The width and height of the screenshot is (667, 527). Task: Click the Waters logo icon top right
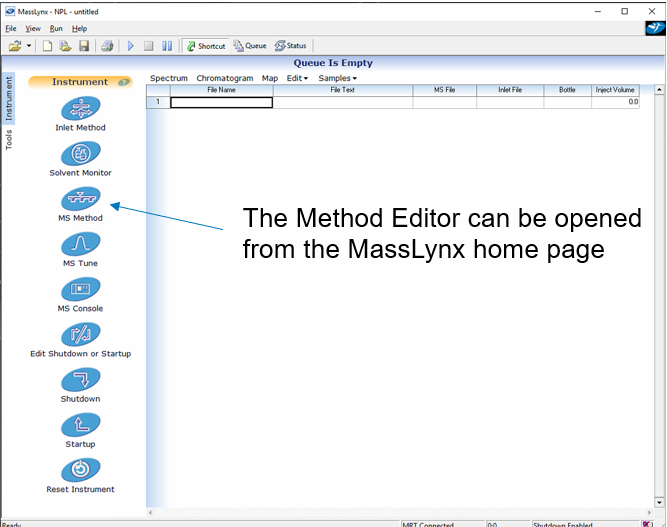pyautogui.click(x=655, y=28)
